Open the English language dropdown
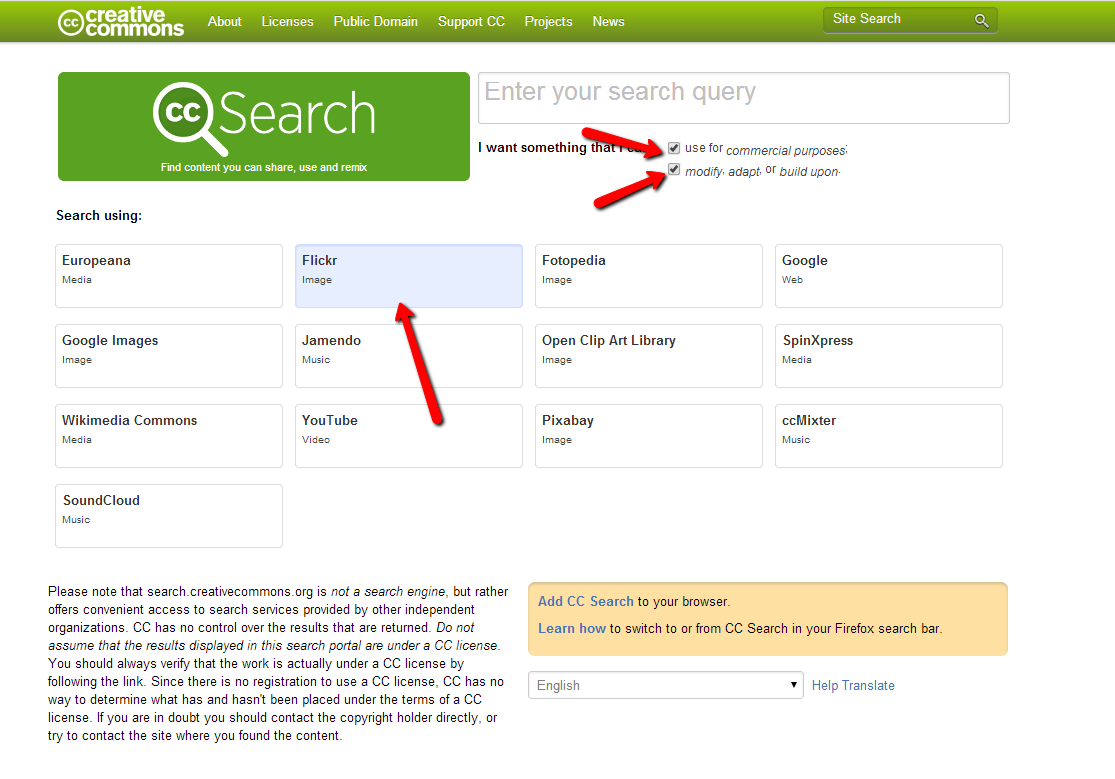 coord(666,685)
